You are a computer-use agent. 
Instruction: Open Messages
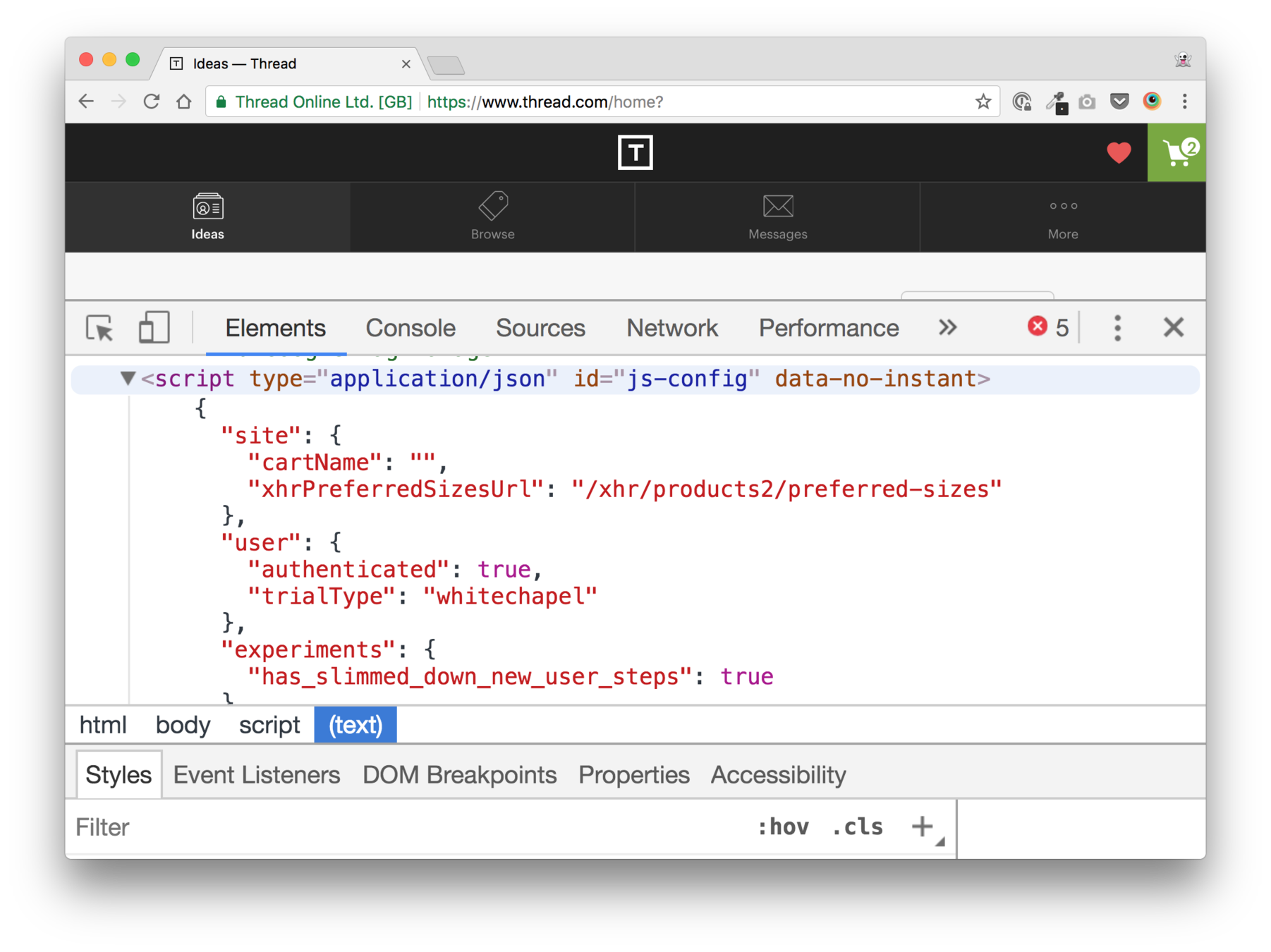click(x=777, y=216)
